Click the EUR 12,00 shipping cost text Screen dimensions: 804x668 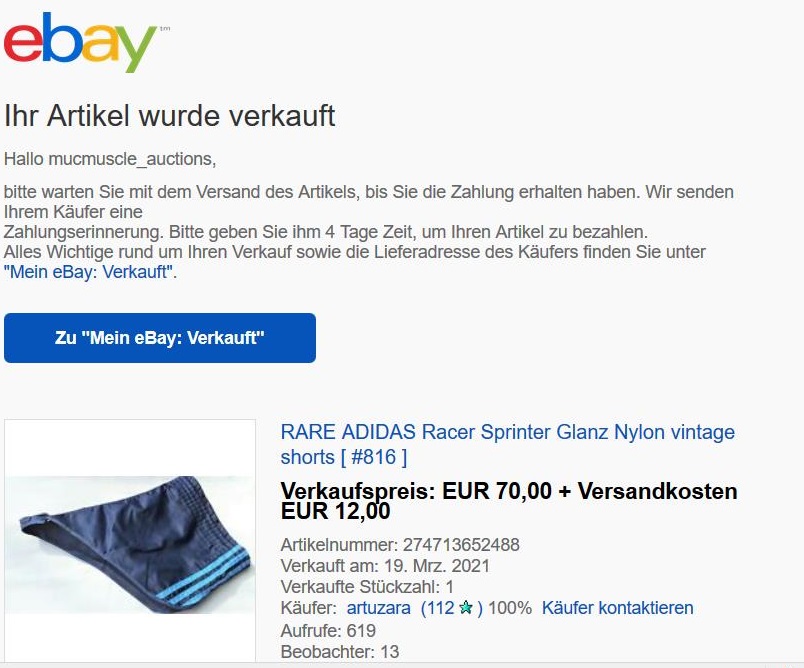(335, 511)
